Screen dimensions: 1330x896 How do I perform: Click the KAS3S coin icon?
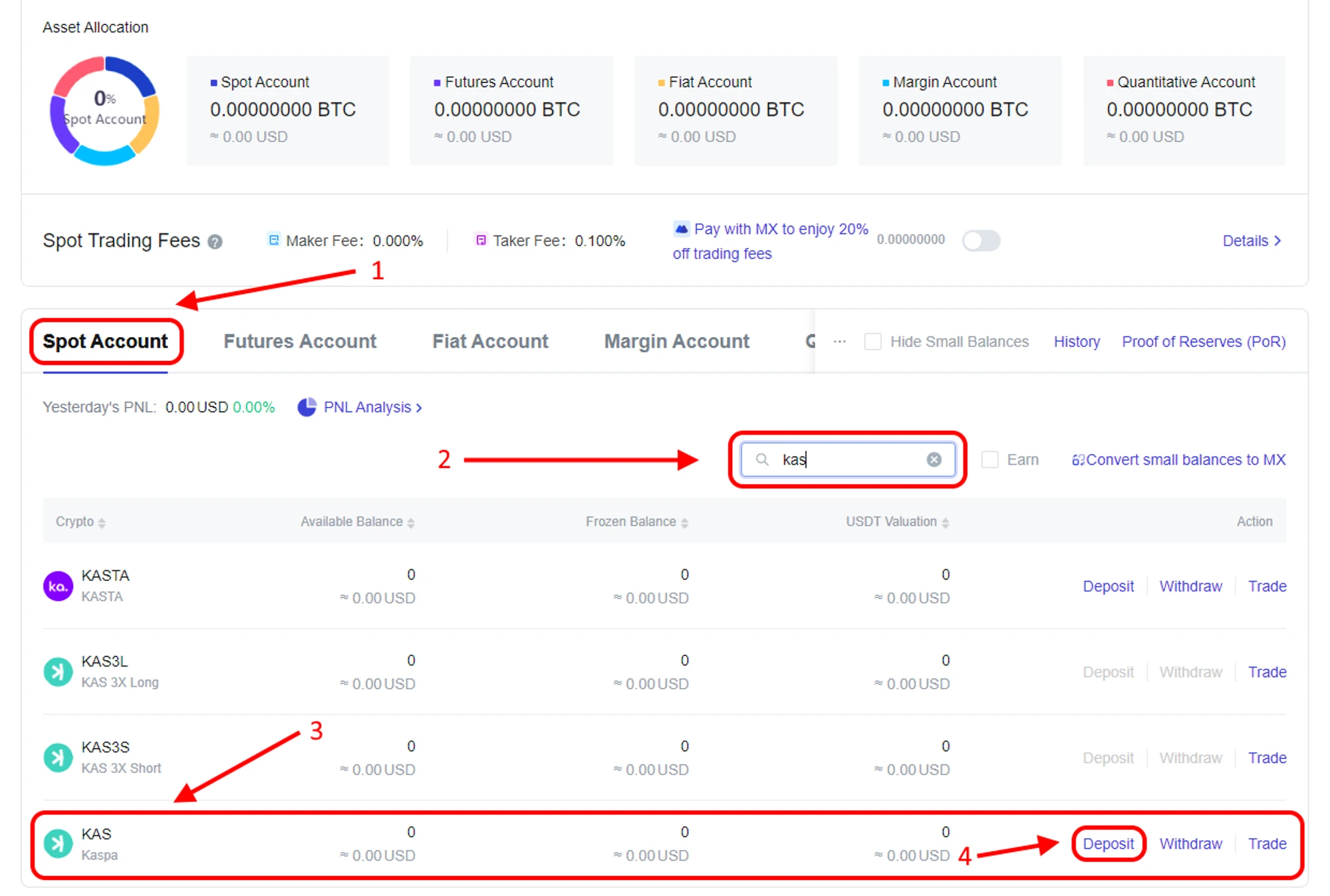click(58, 757)
